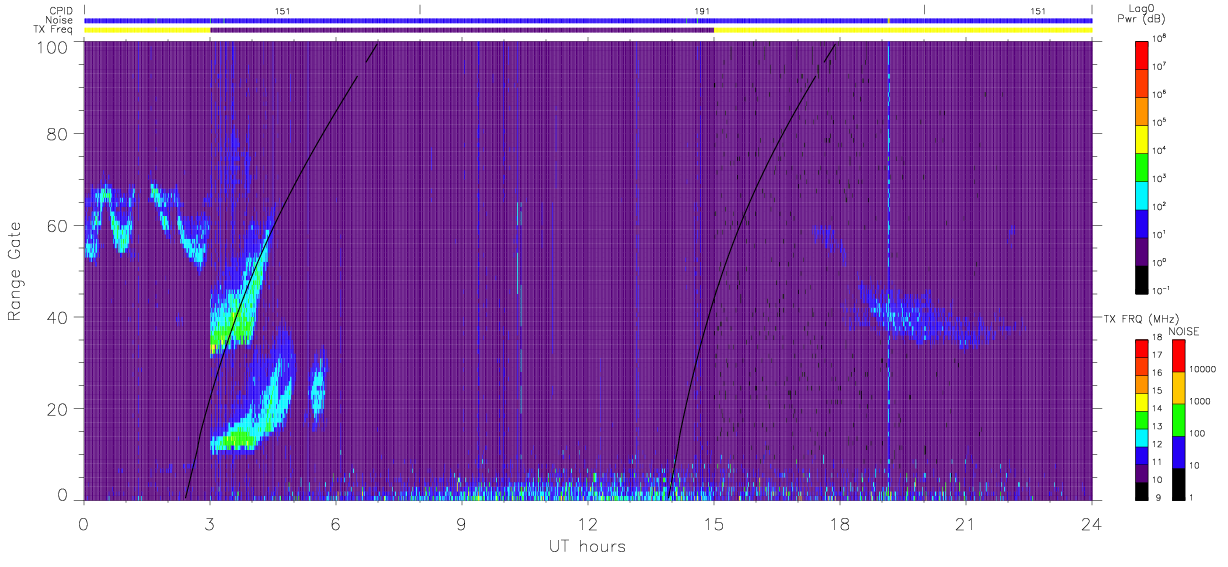Pick the blue segment of NOISE colorbar
This screenshot has height=567, width=1228.
[x=1178, y=452]
